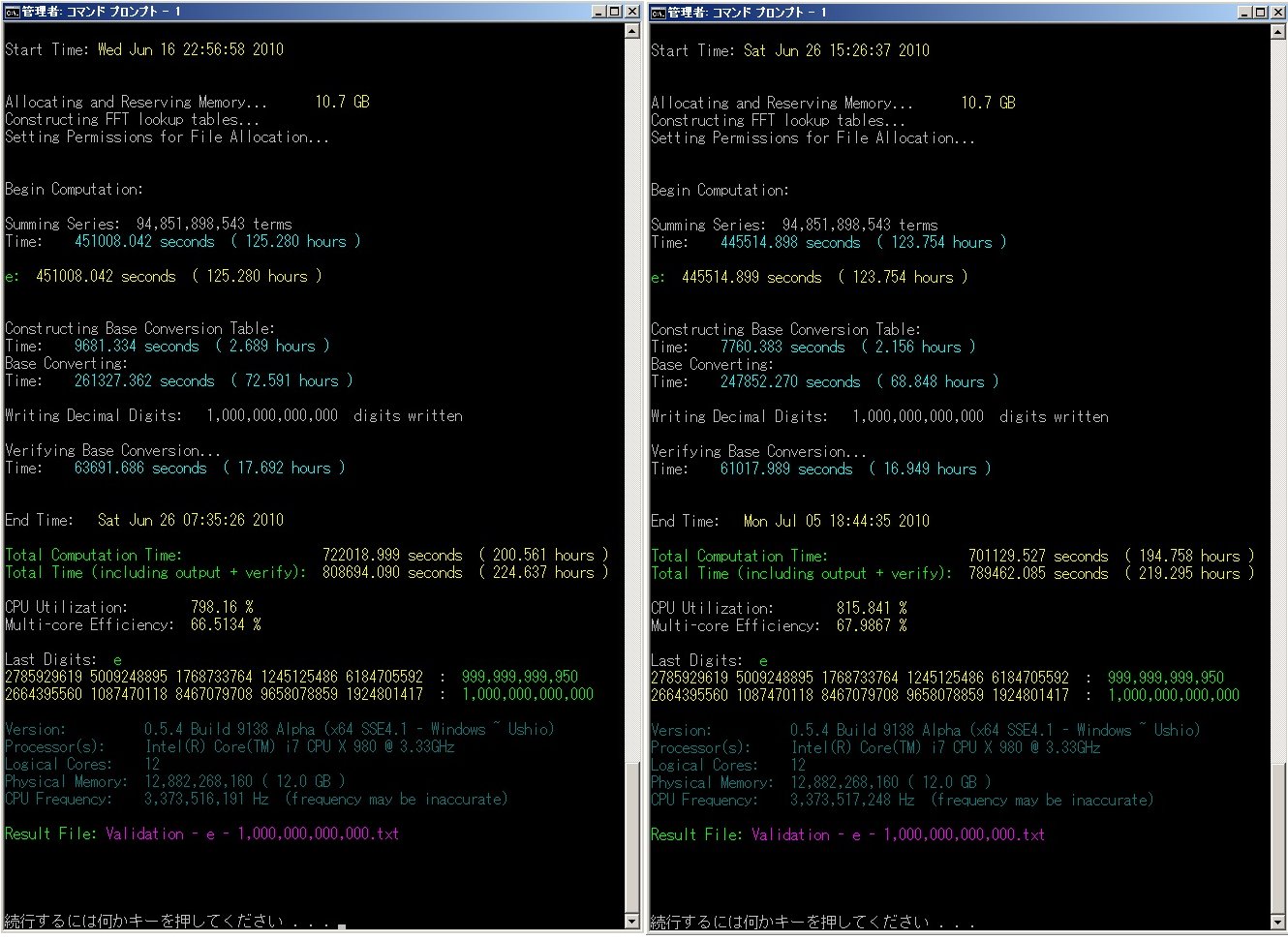Image resolution: width=1288 pixels, height=939 pixels.
Task: Activate the left window via its title bar
Action: (x=291, y=12)
